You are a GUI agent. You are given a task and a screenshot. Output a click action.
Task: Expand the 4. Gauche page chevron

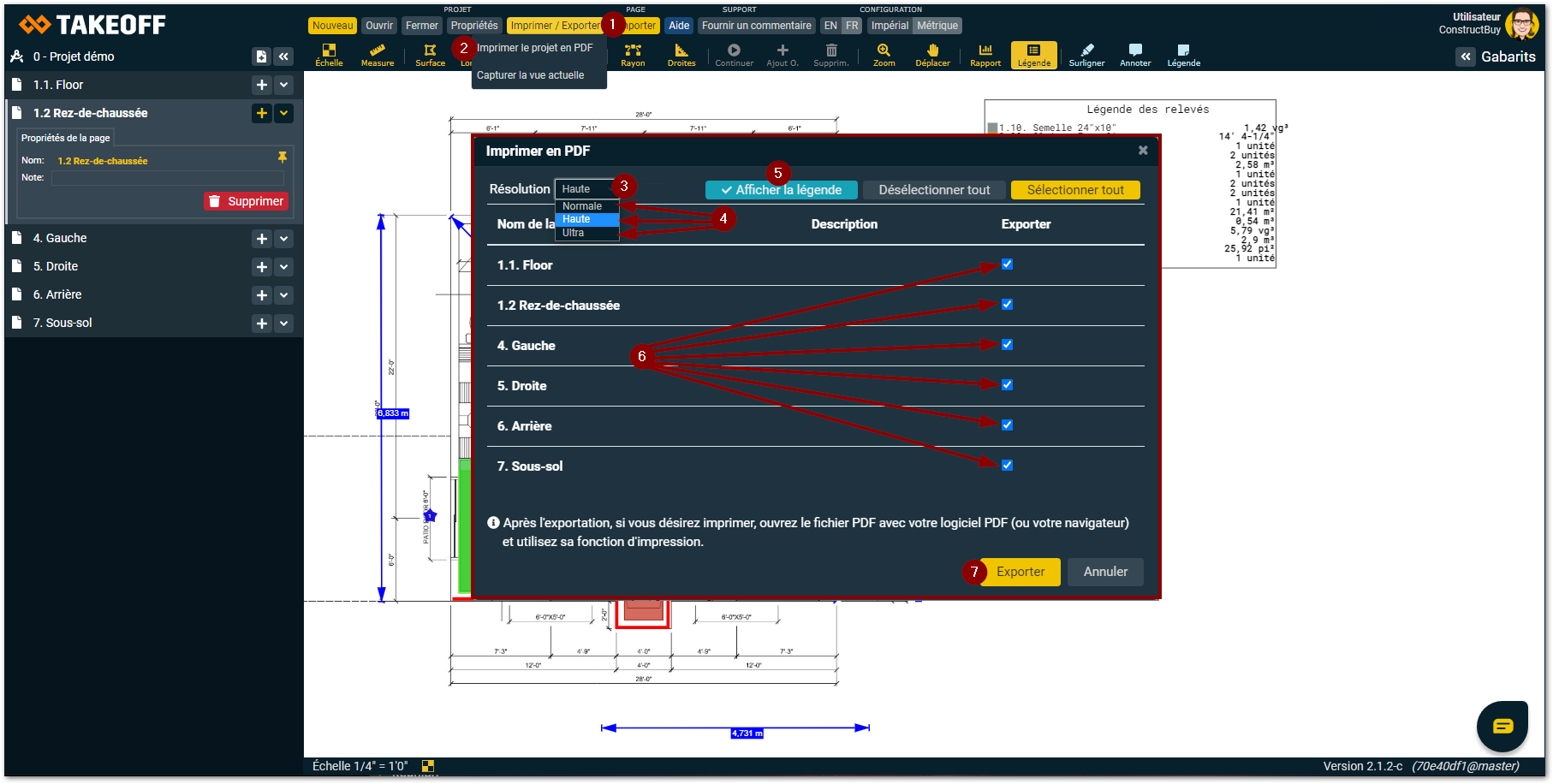coord(284,239)
